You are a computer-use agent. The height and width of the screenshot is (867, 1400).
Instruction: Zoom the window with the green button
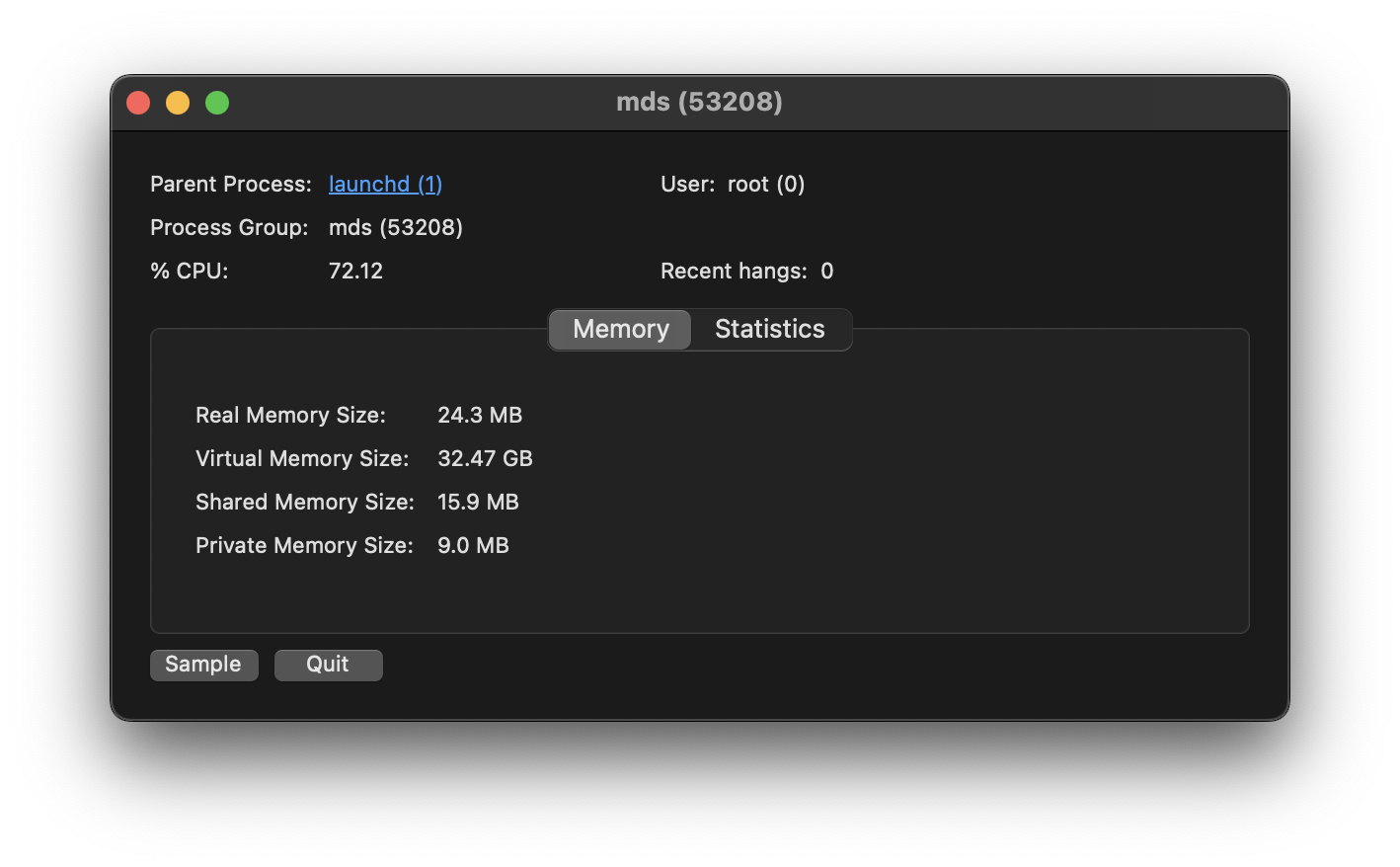click(x=217, y=103)
